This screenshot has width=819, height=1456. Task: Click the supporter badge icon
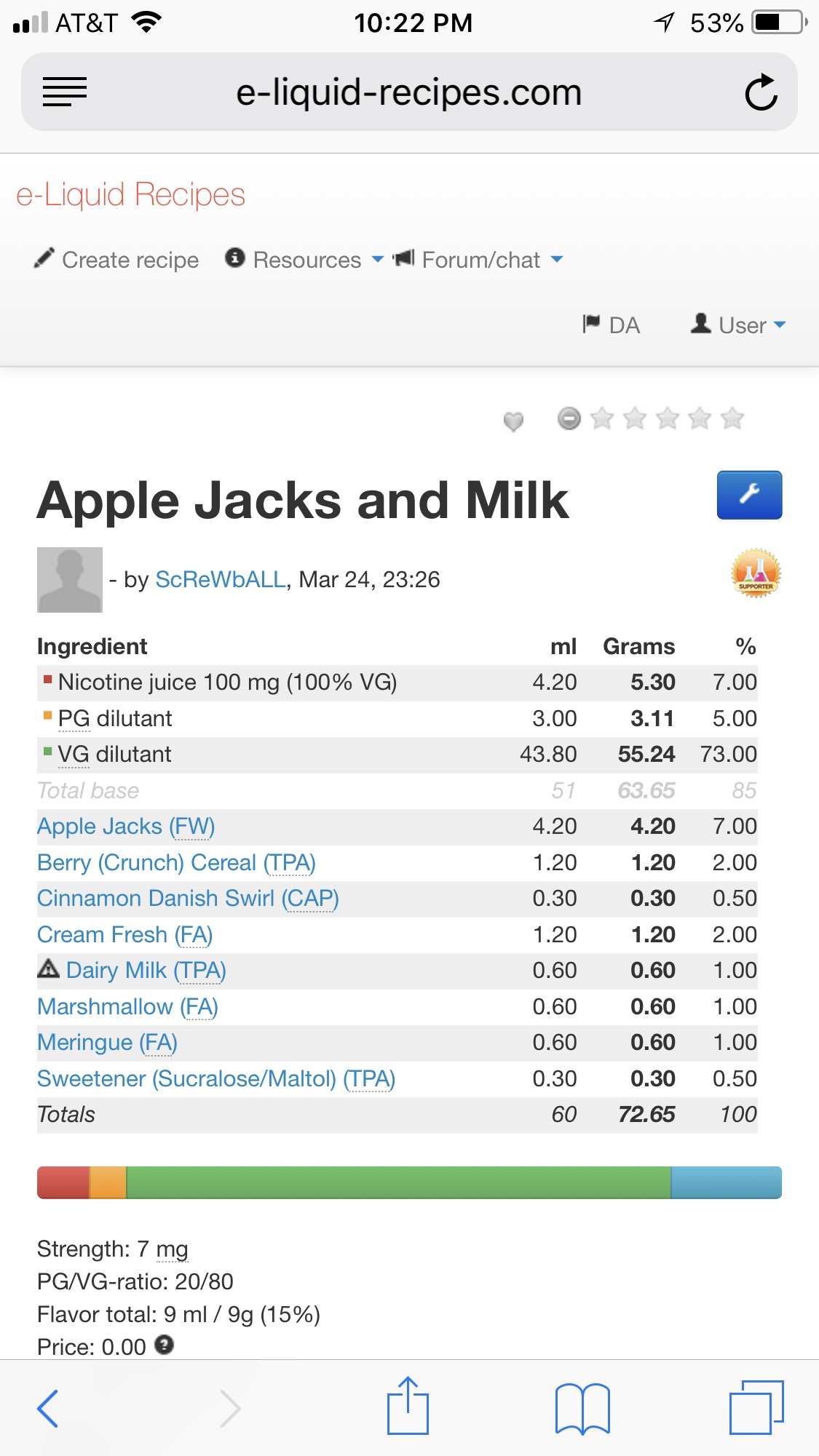pos(756,574)
